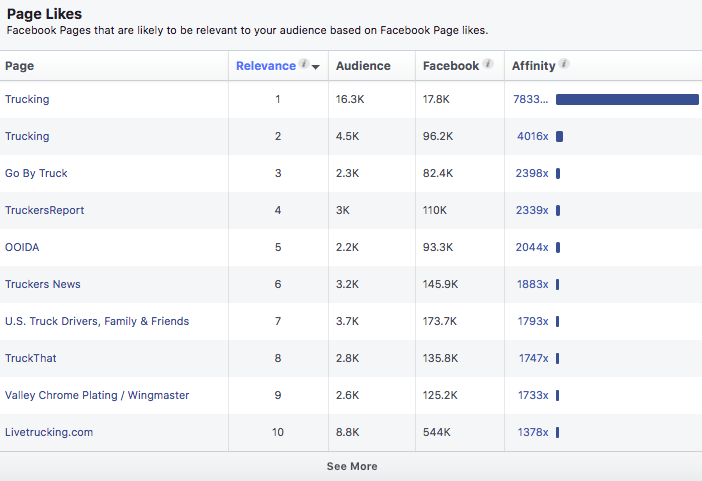Open Truckers News page

coord(43,284)
